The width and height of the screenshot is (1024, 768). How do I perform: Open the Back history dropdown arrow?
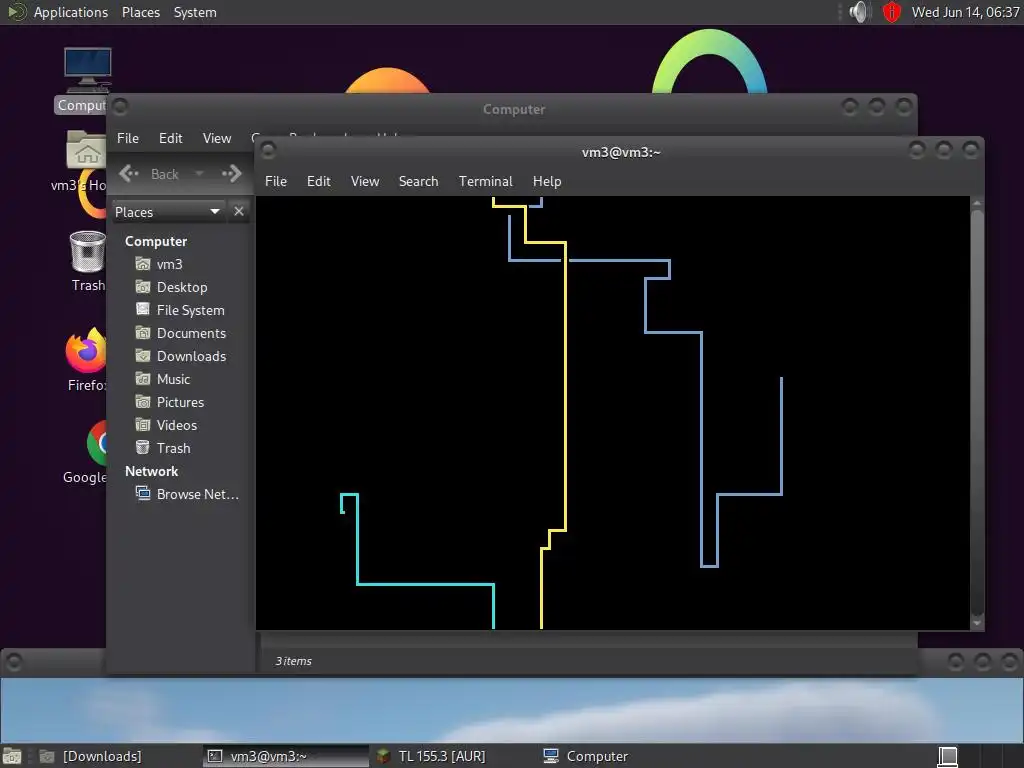point(199,174)
